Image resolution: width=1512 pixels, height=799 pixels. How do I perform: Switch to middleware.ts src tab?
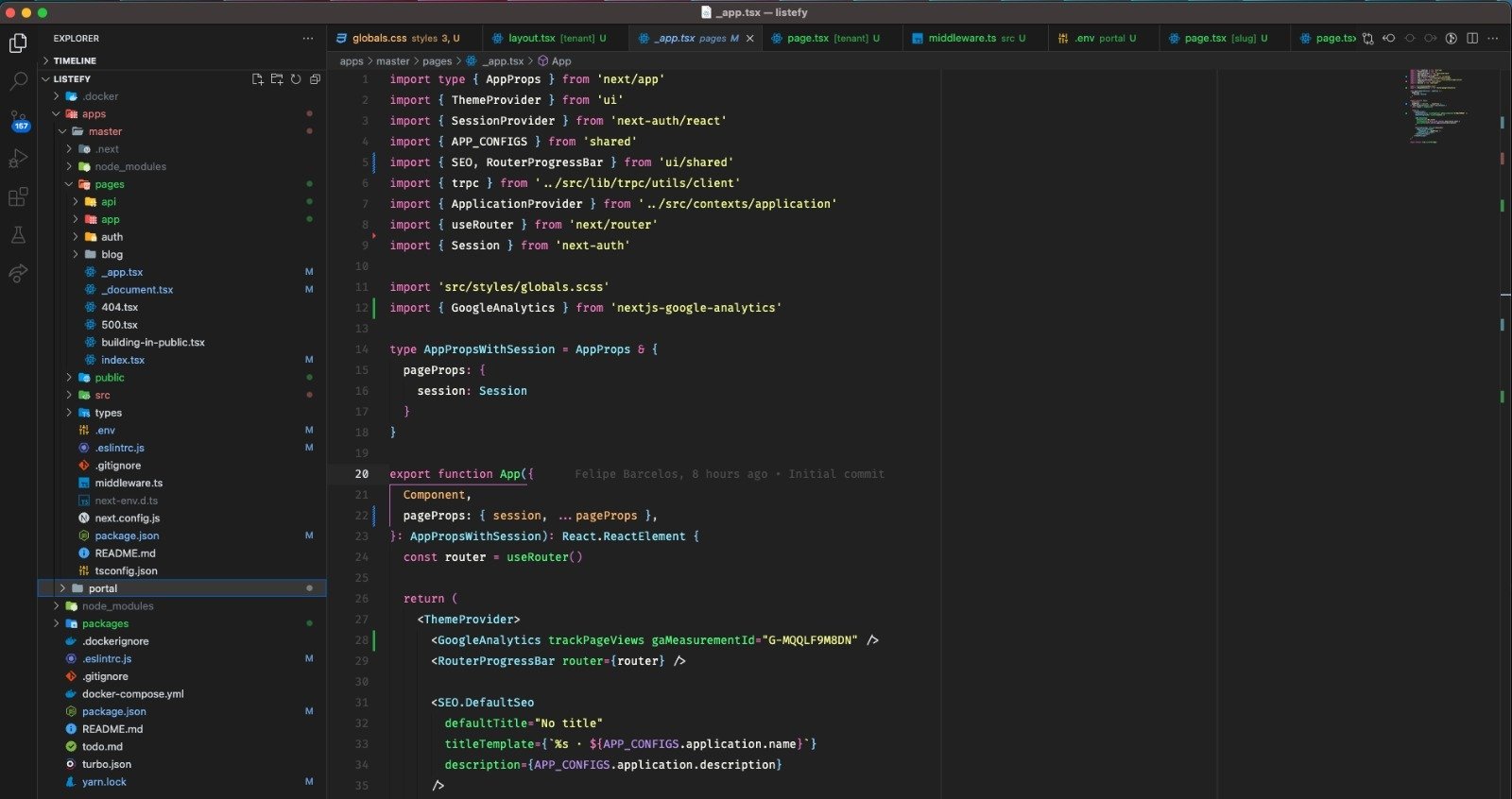[x=976, y=39]
